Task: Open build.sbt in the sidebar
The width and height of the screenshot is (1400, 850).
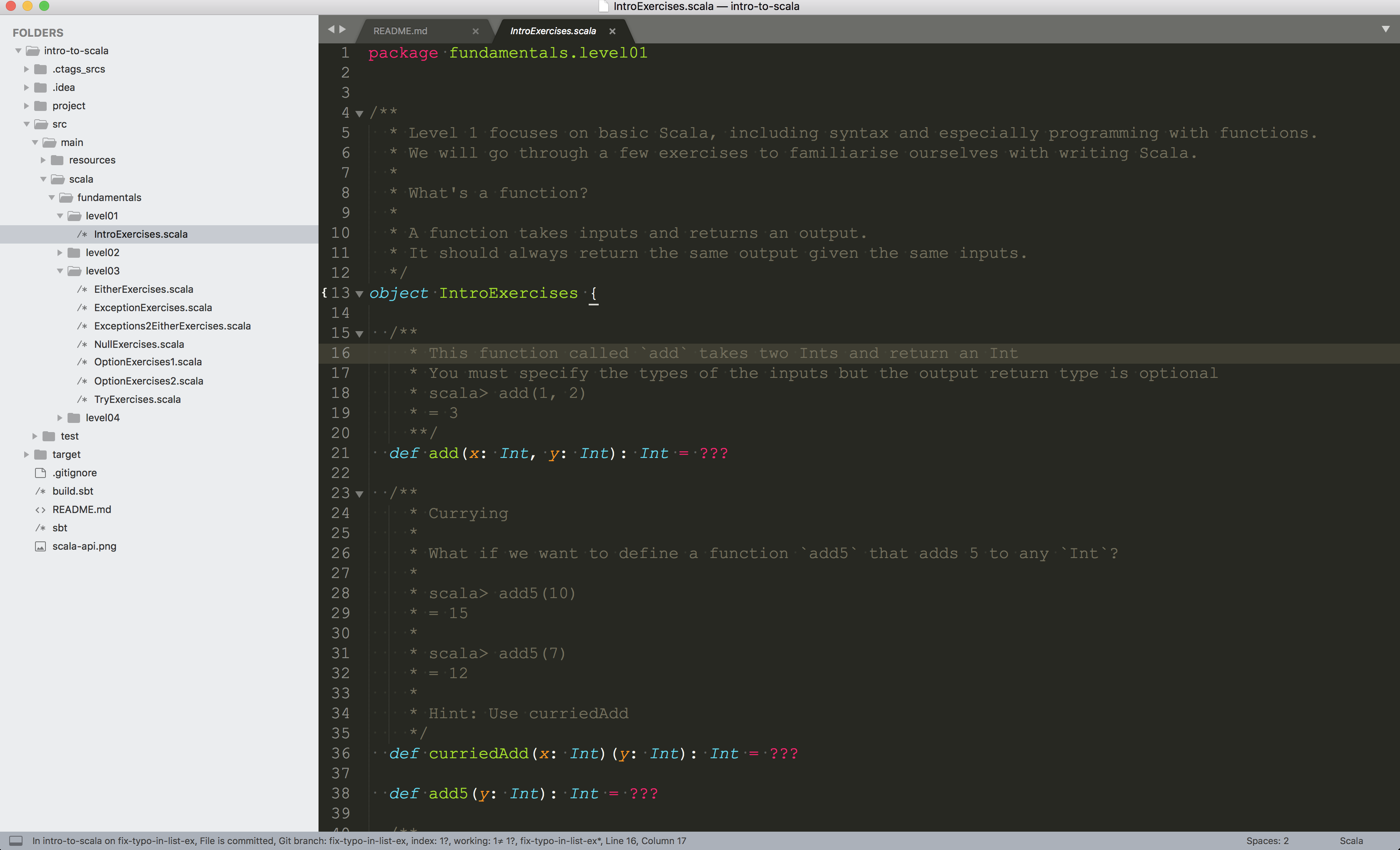Action: coord(73,491)
